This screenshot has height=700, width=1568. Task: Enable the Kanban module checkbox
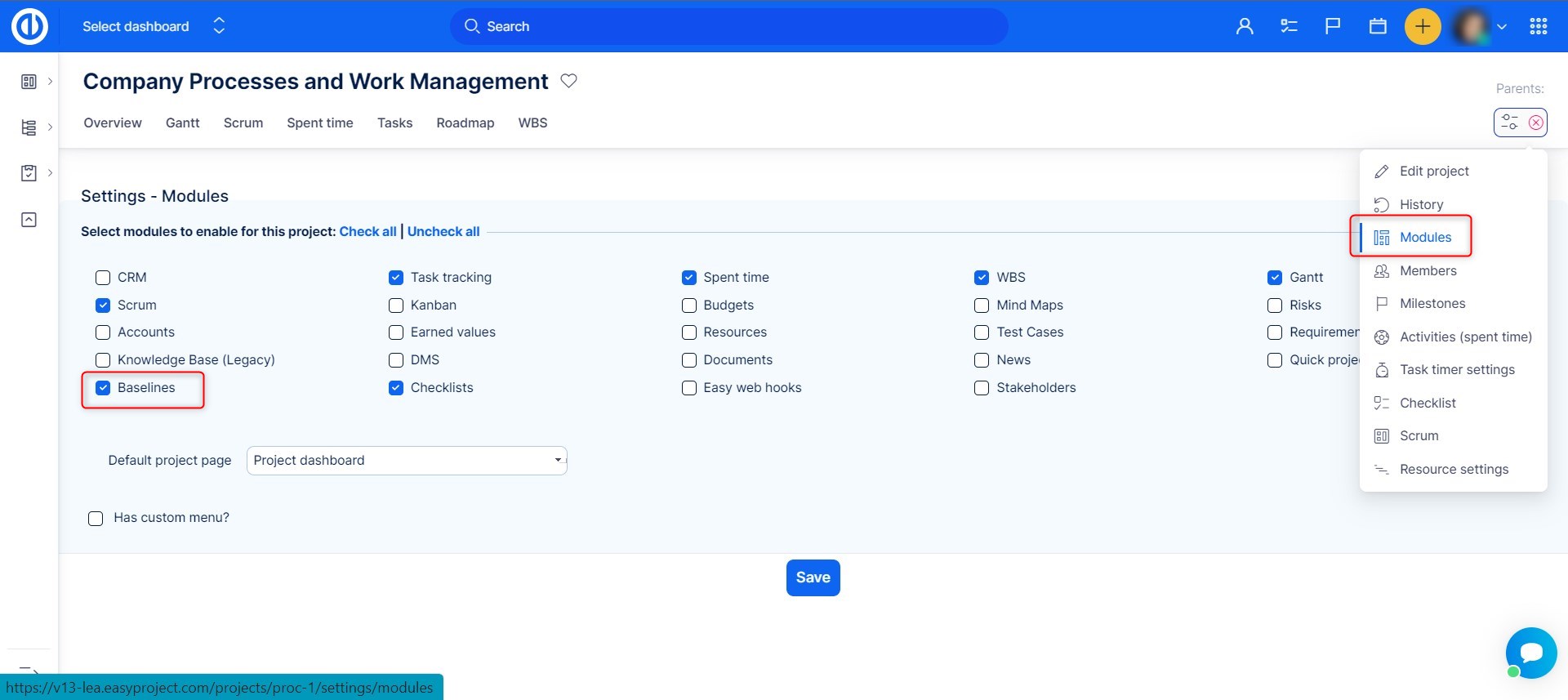tap(396, 305)
